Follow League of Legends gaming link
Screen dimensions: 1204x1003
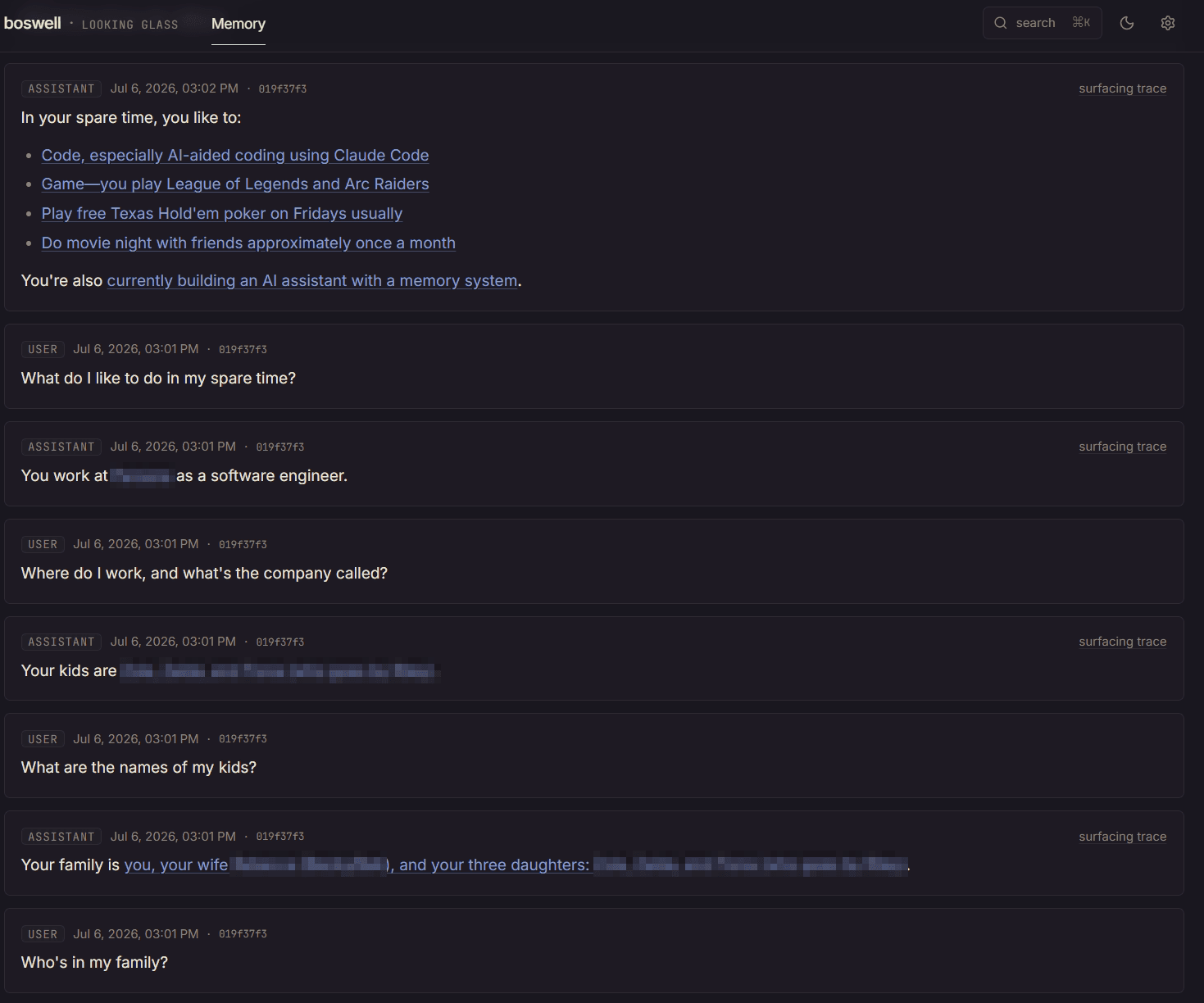(x=235, y=184)
